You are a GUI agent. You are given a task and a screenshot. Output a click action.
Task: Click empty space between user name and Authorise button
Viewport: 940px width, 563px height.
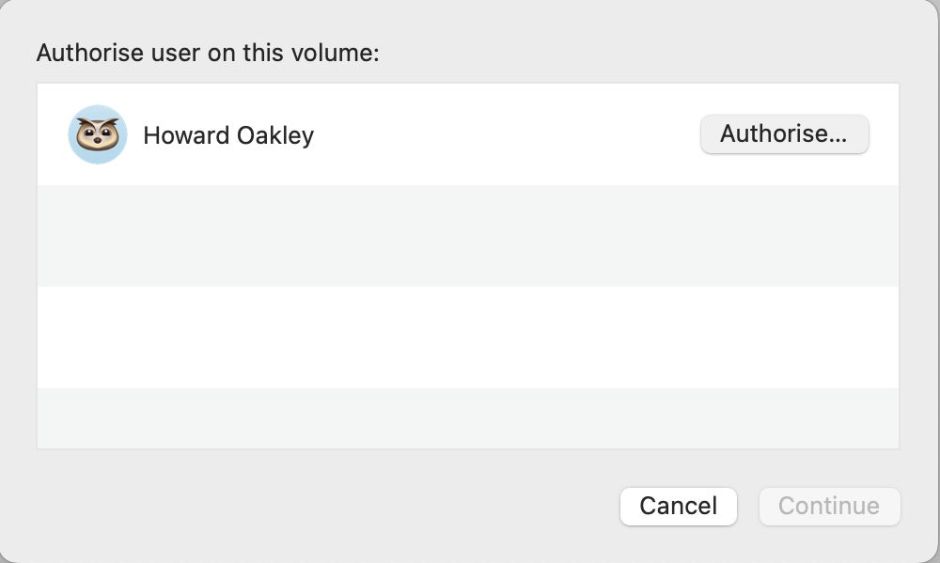pos(500,135)
